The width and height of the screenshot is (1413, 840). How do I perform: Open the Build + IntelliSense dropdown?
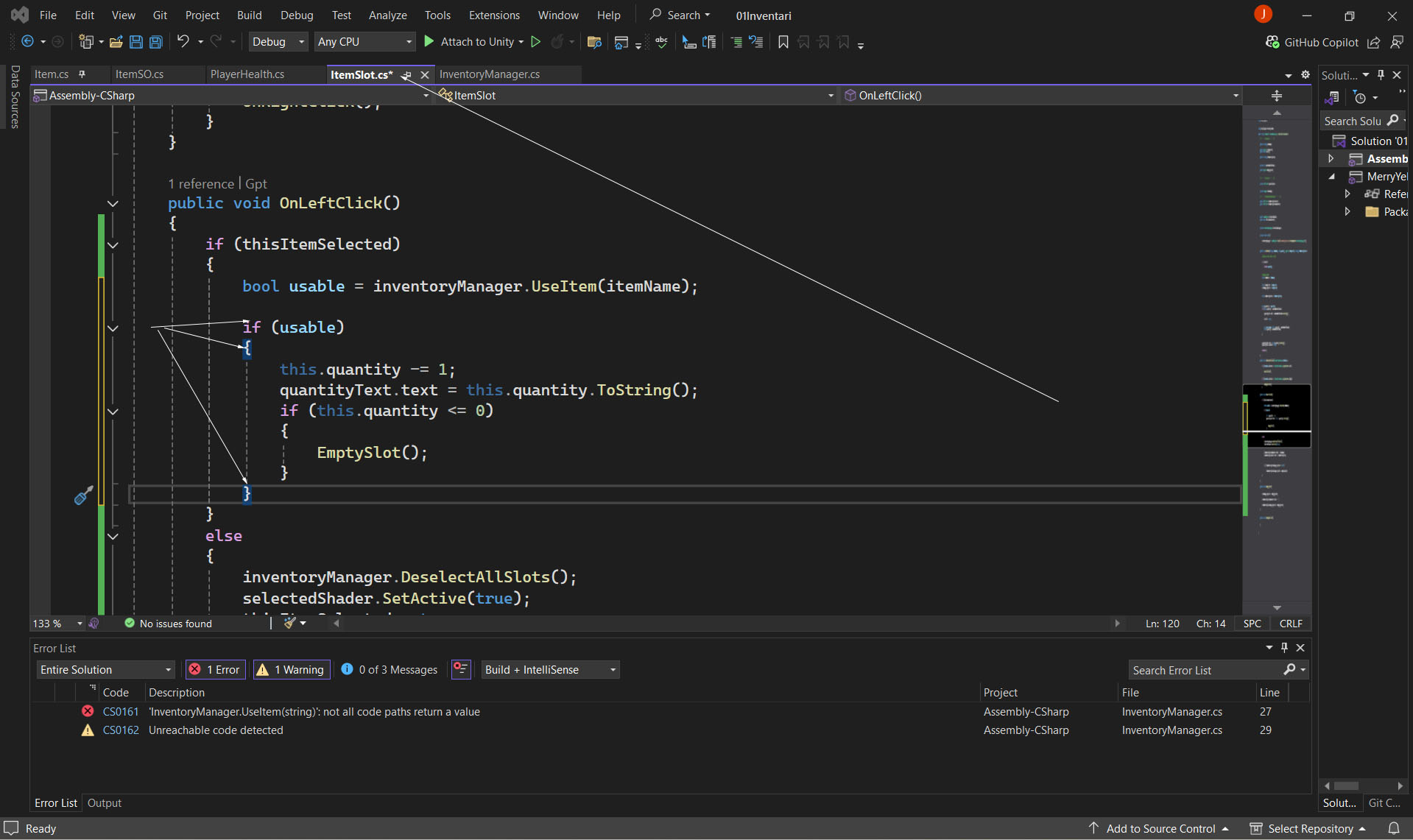pyautogui.click(x=549, y=669)
